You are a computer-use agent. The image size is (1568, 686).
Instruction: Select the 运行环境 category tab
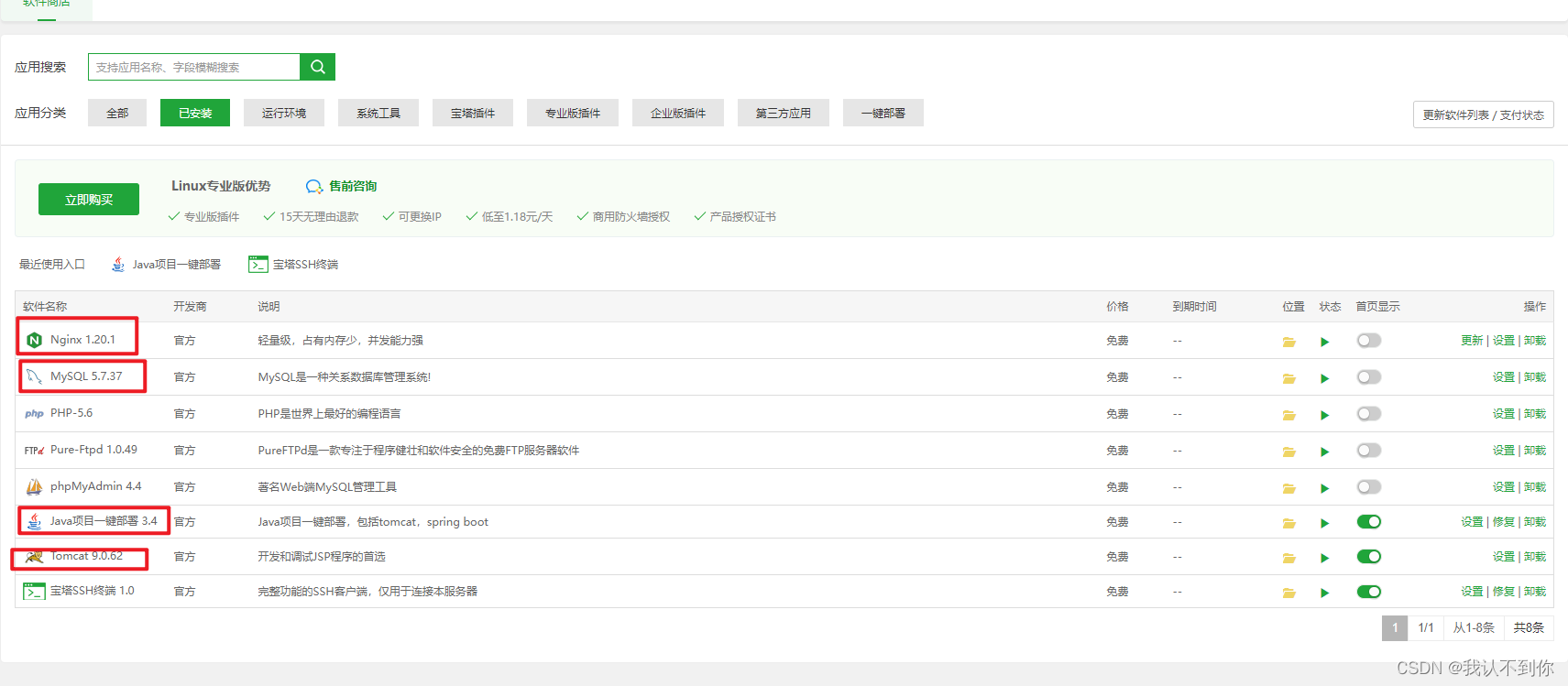click(284, 113)
